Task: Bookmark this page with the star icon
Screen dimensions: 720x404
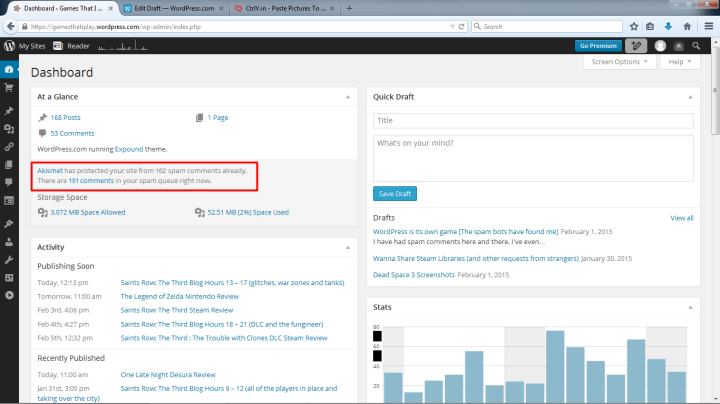Action: [x=634, y=27]
